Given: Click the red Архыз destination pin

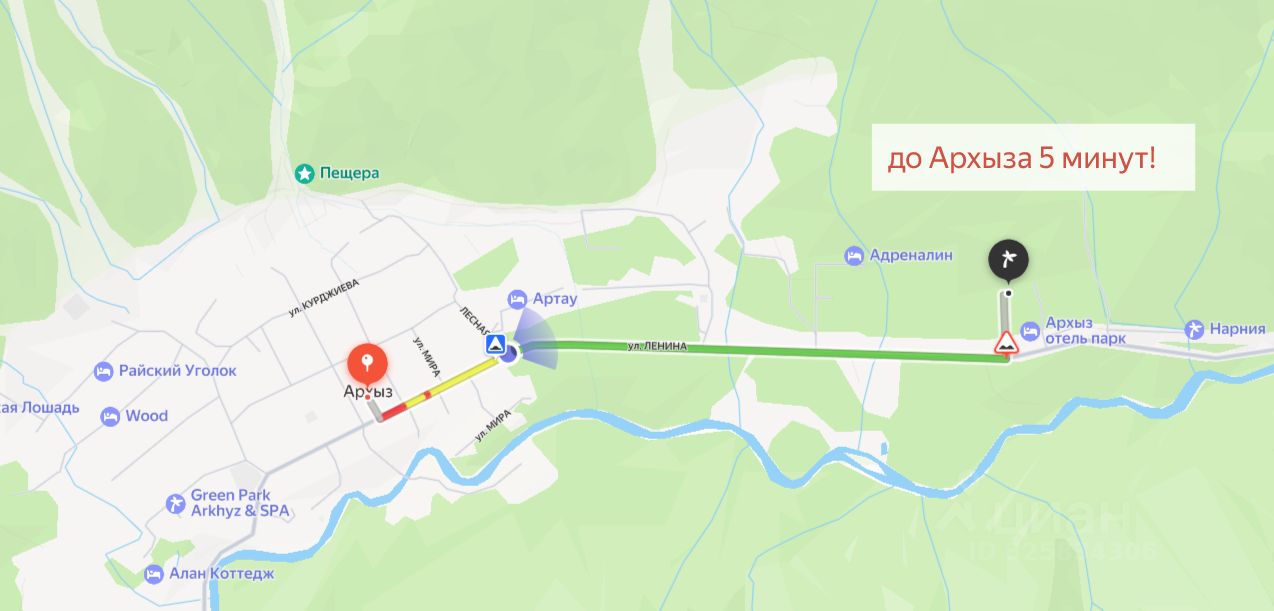Looking at the screenshot, I should 367,364.
